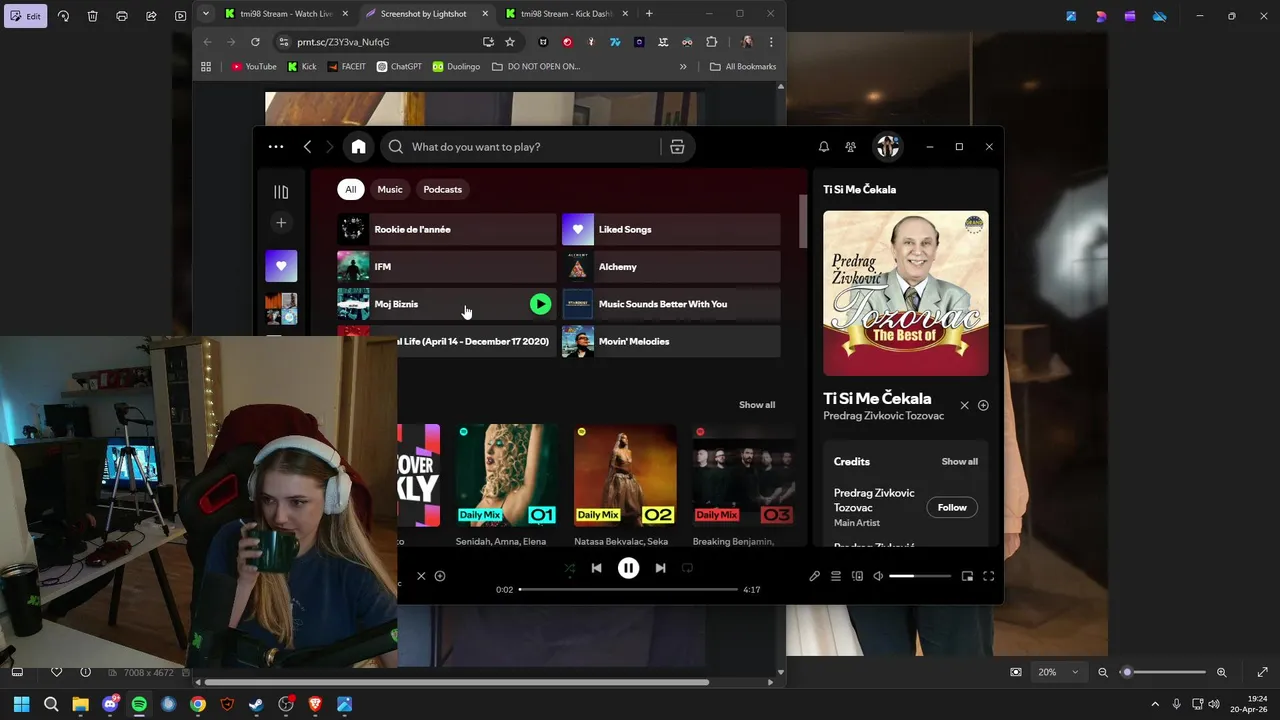Viewport: 1280px width, 720px height.
Task: Pause the current song
Action: pyautogui.click(x=628, y=568)
